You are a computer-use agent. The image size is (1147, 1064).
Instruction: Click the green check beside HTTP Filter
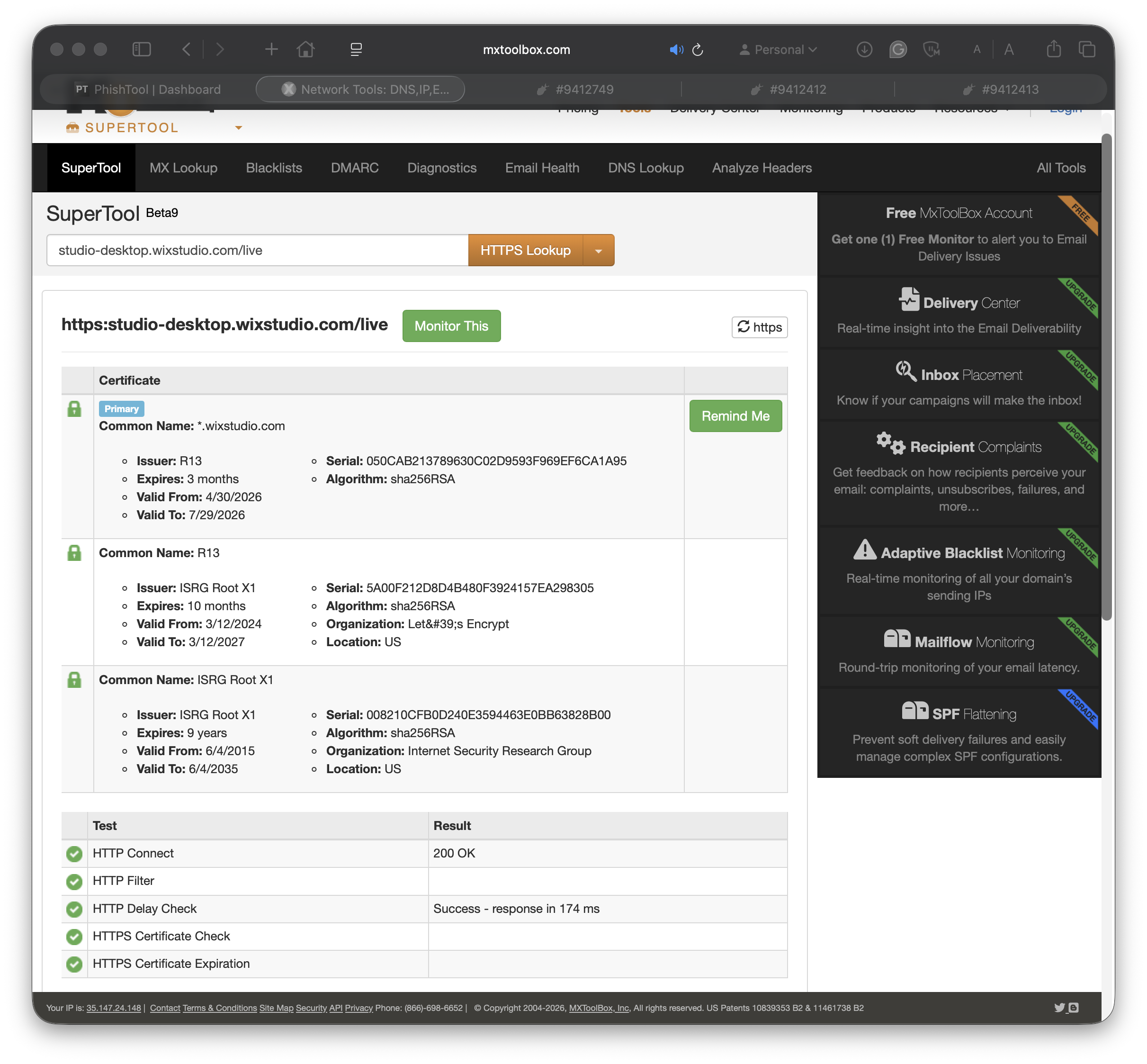click(74, 881)
